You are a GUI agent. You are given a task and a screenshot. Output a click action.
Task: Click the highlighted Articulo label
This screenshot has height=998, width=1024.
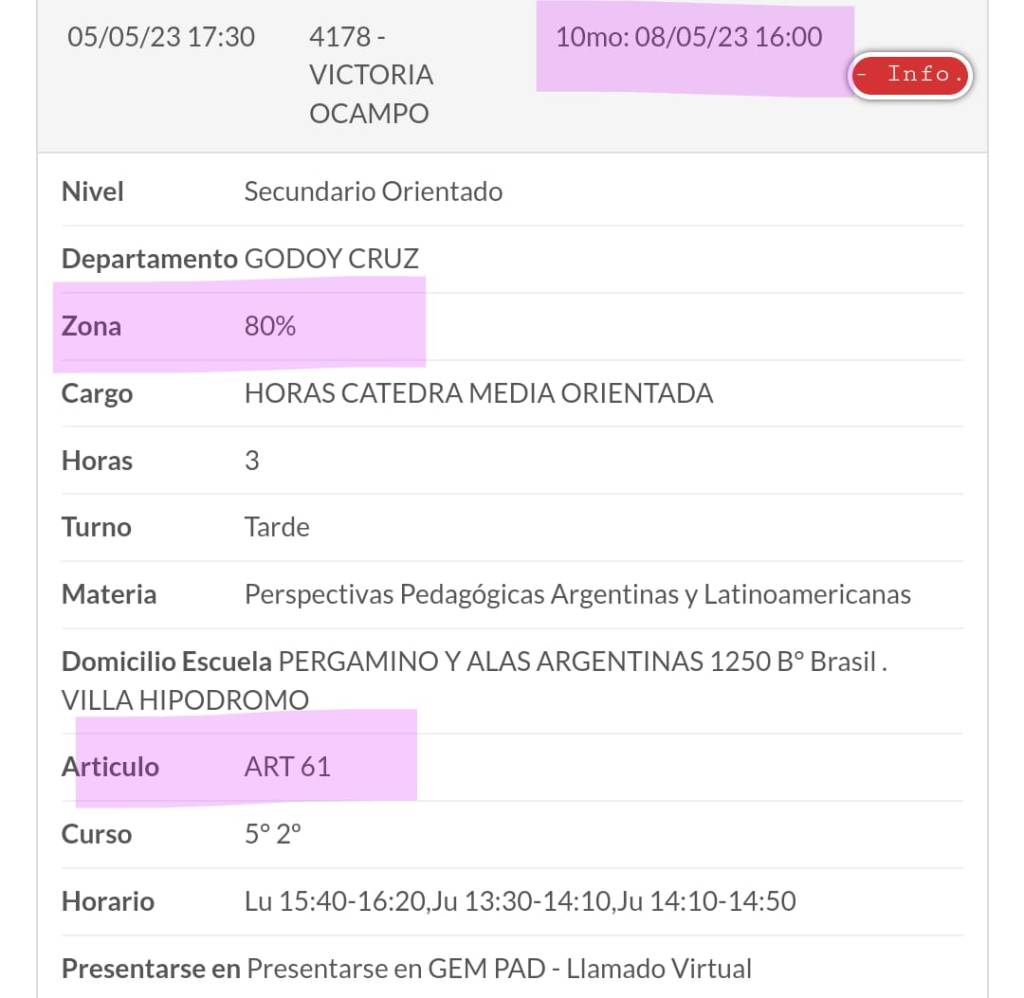pos(110,767)
